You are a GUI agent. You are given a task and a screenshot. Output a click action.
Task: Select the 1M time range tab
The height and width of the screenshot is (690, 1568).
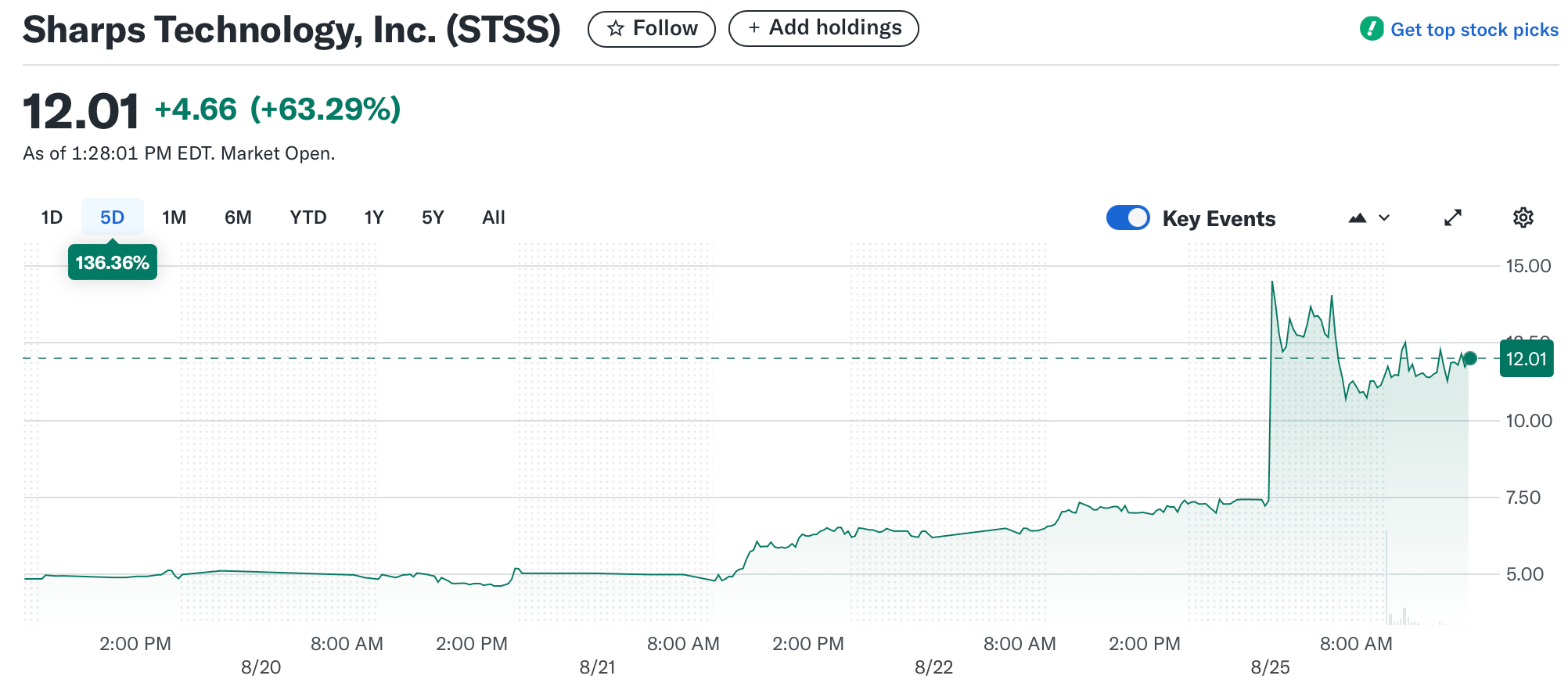pos(174,217)
